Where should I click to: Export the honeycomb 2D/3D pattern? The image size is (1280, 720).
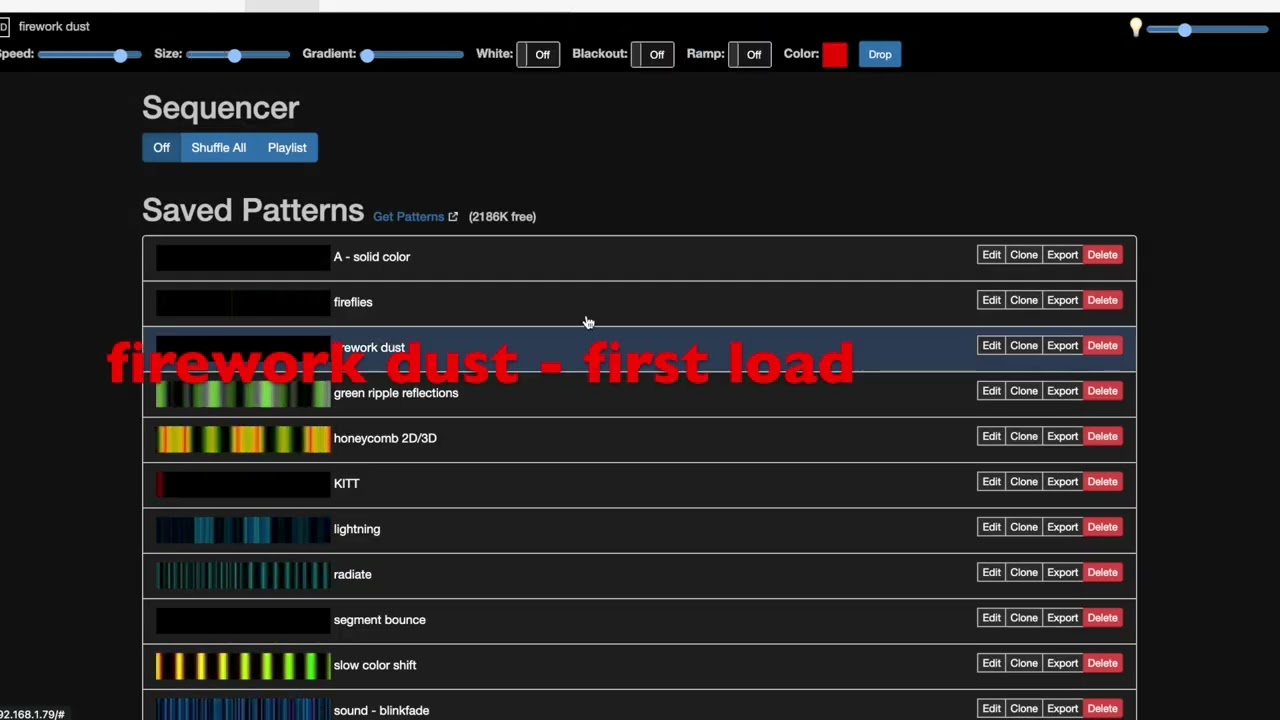point(1063,436)
